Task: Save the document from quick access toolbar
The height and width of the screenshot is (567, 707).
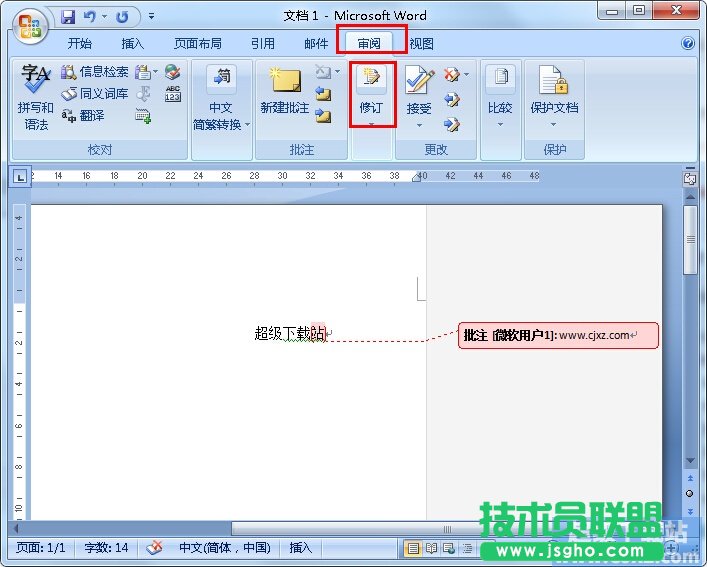Action: point(68,17)
